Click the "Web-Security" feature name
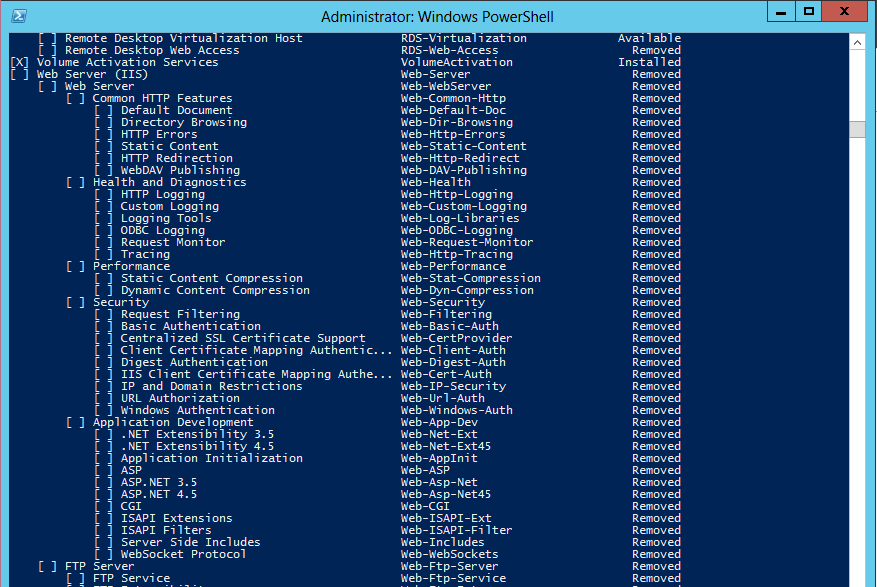Image resolution: width=877 pixels, height=587 pixels. click(443, 302)
